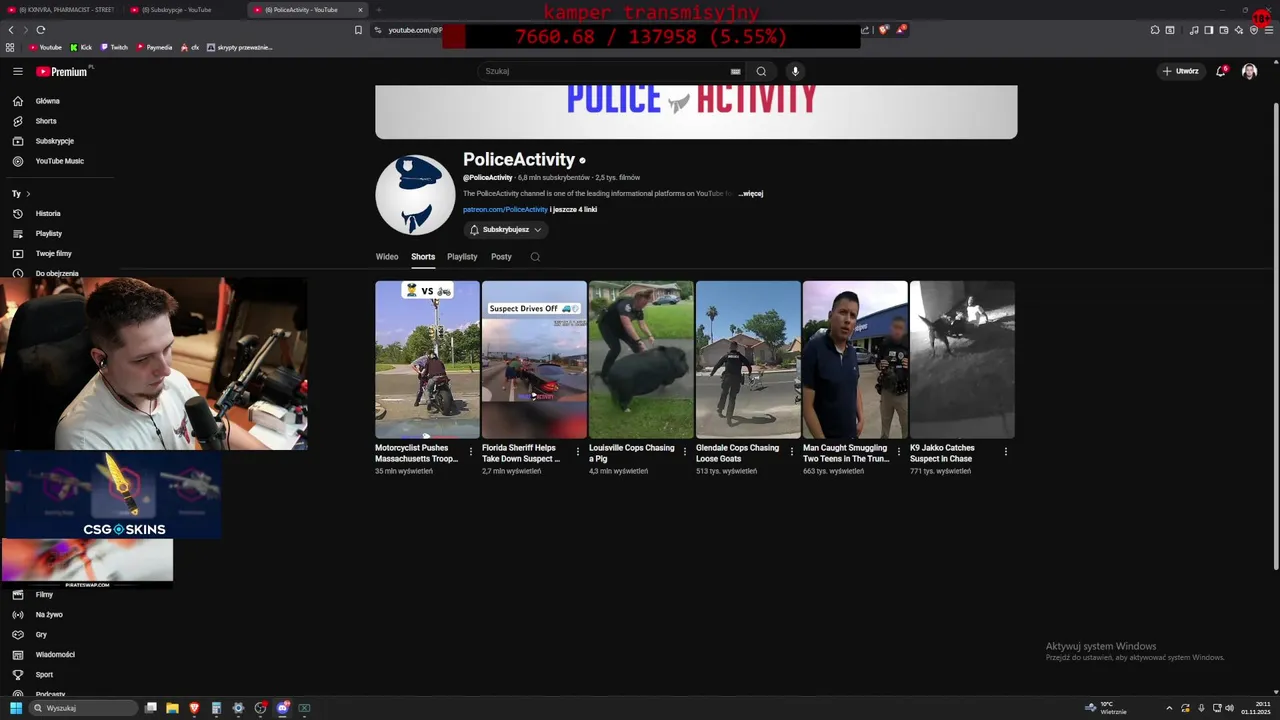Open the Brave VPN shield icon
This screenshot has width=1280, height=720.
1254,30
